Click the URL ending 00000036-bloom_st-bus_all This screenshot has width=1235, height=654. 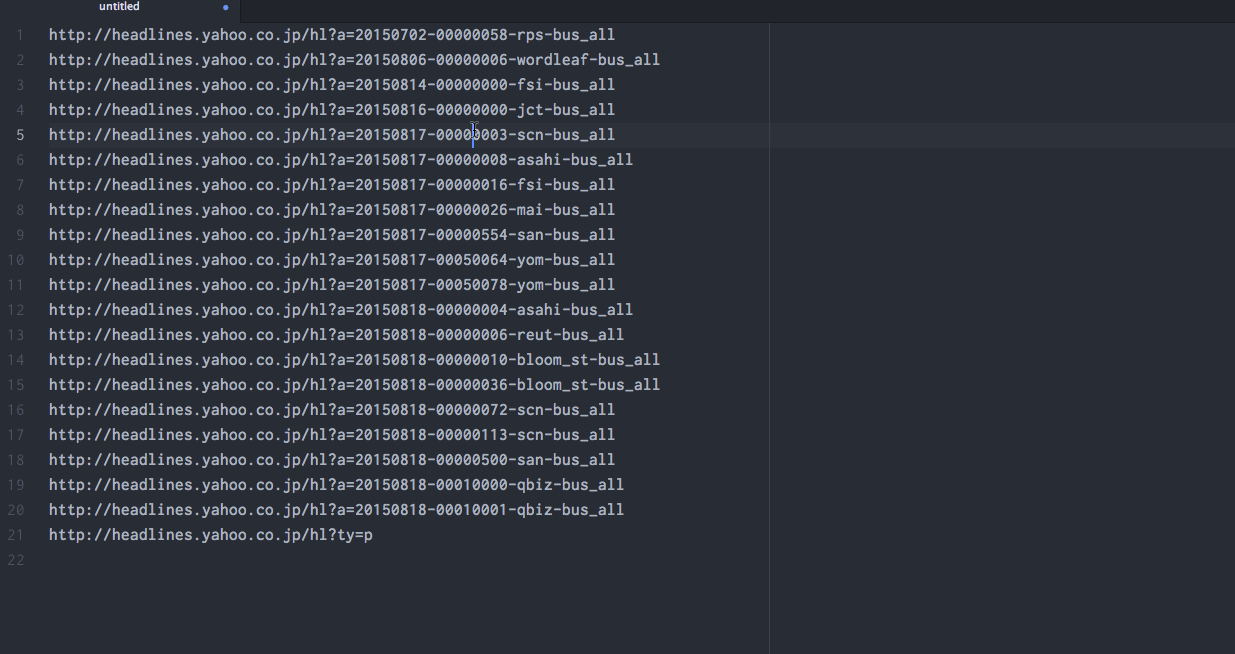(354, 385)
